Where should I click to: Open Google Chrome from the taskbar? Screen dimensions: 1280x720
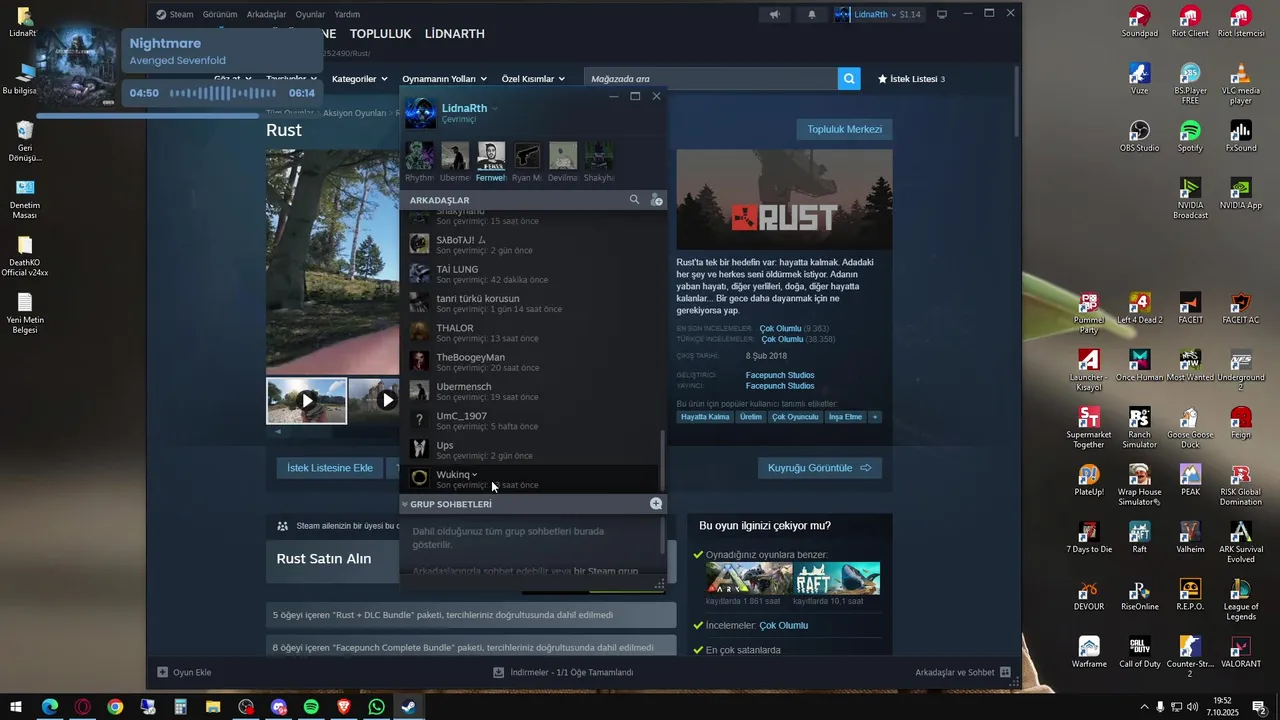click(x=115, y=707)
